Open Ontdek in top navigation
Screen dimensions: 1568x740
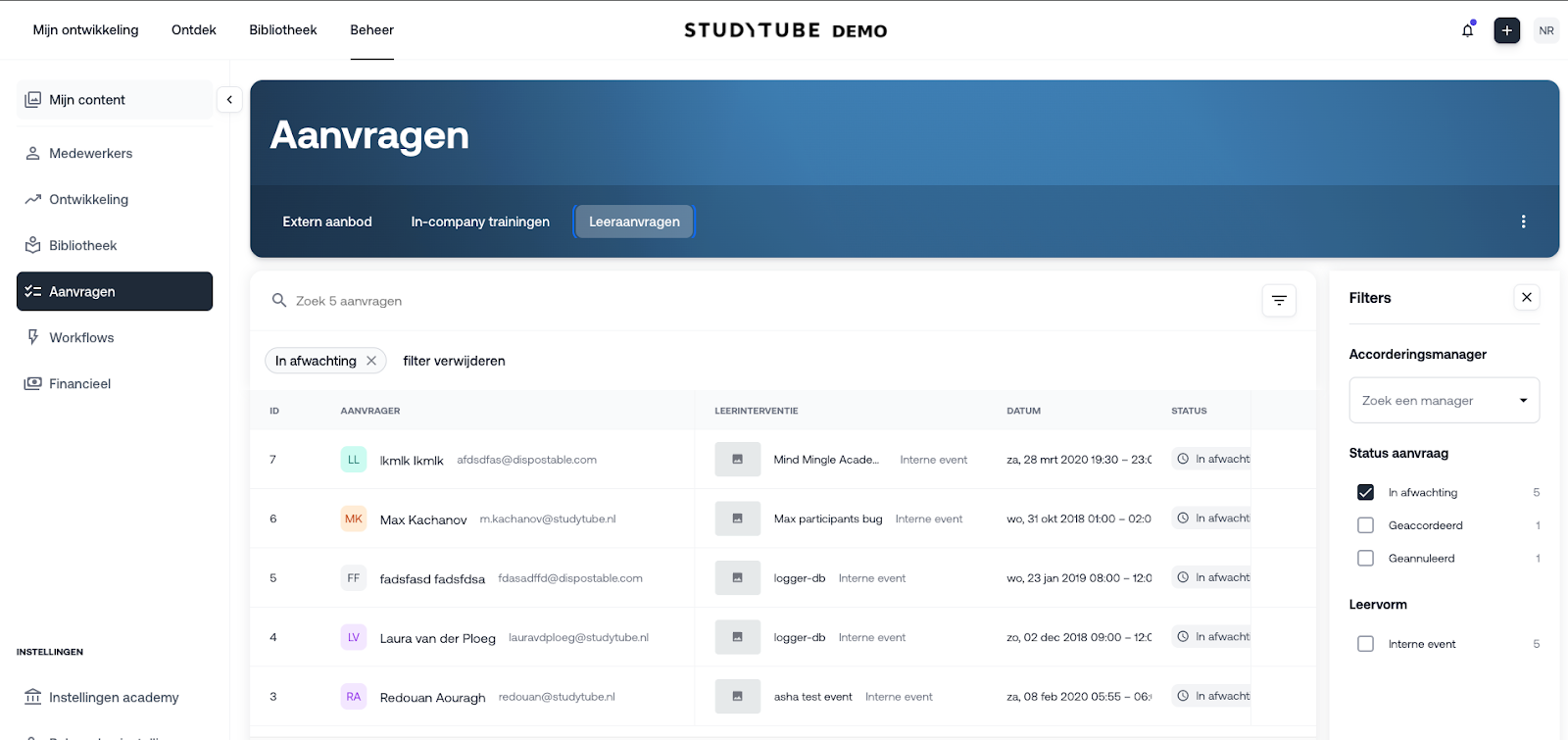(x=194, y=30)
